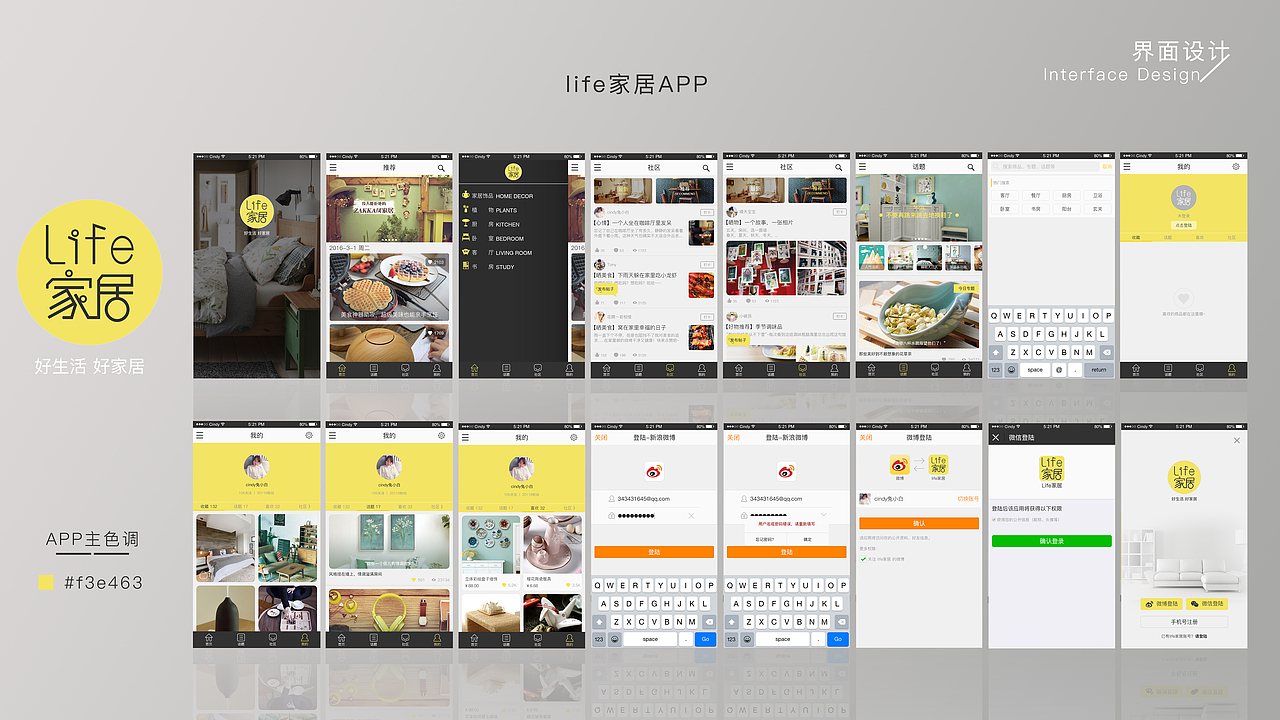
Task: Tap the @ key on the search keyboard
Action: 1059,370
